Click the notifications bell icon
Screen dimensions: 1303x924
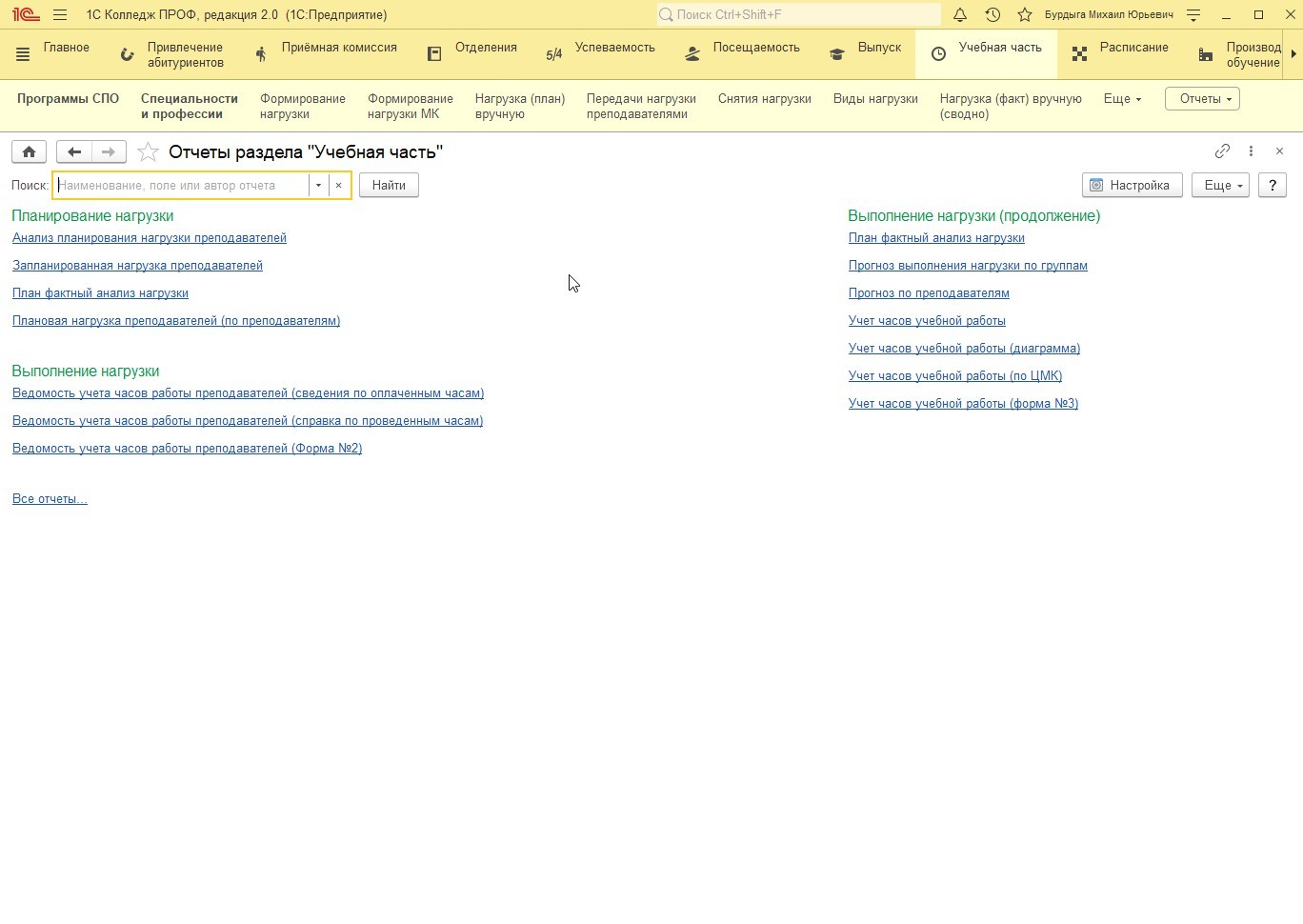click(960, 15)
